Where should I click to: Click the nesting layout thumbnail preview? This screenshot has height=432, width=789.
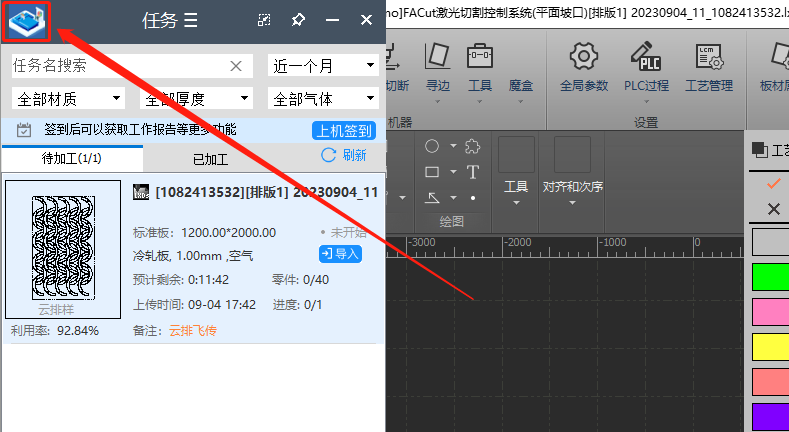[x=63, y=249]
